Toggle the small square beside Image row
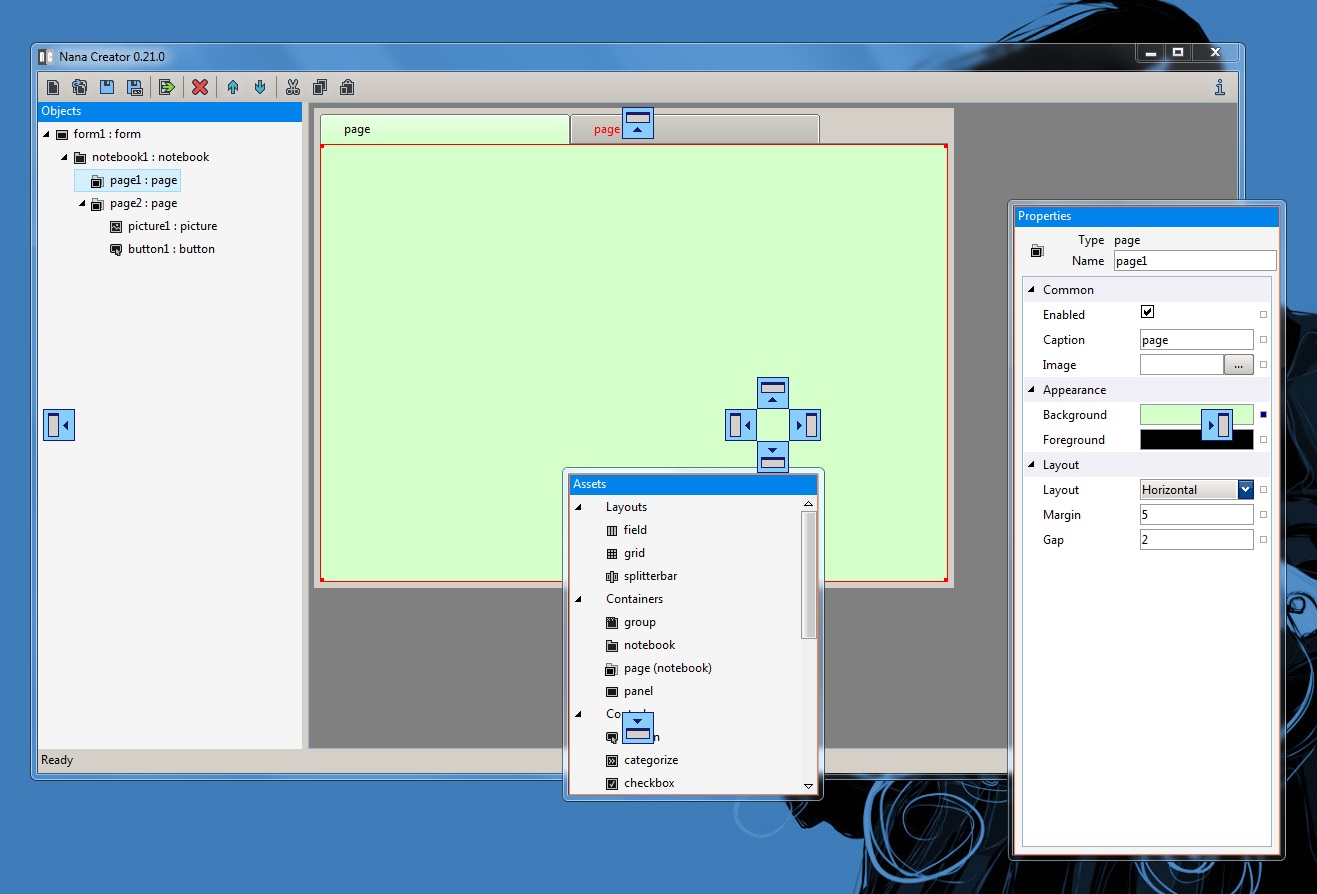The width and height of the screenshot is (1317, 894). click(x=1263, y=365)
